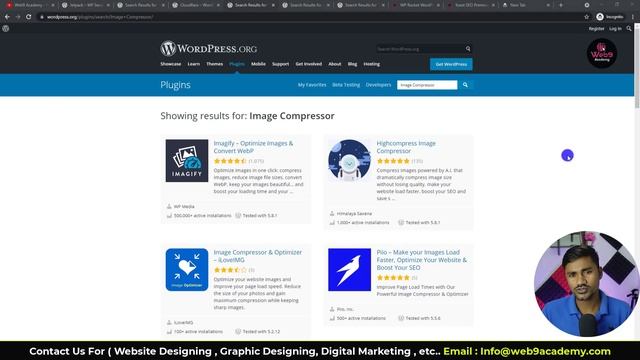640x360 pixels.
Task: Click the WP Media author link
Action: click(x=184, y=207)
